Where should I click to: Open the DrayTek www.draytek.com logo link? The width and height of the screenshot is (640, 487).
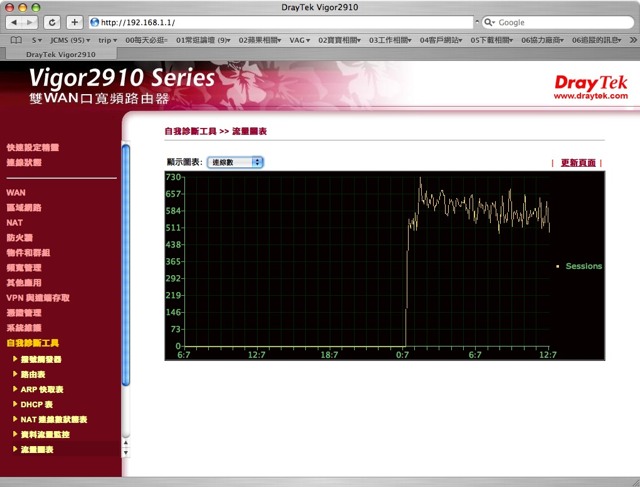pyautogui.click(x=591, y=87)
